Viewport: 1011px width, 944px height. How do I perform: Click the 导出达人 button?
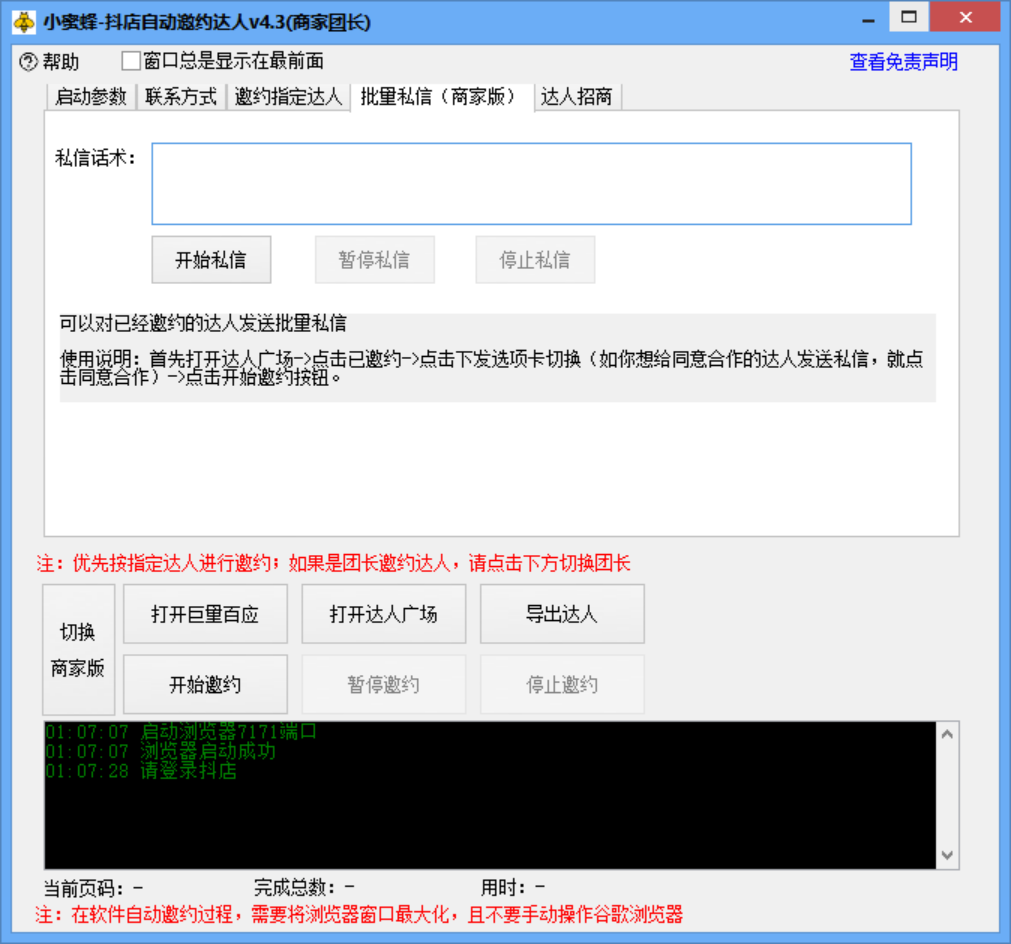(562, 613)
